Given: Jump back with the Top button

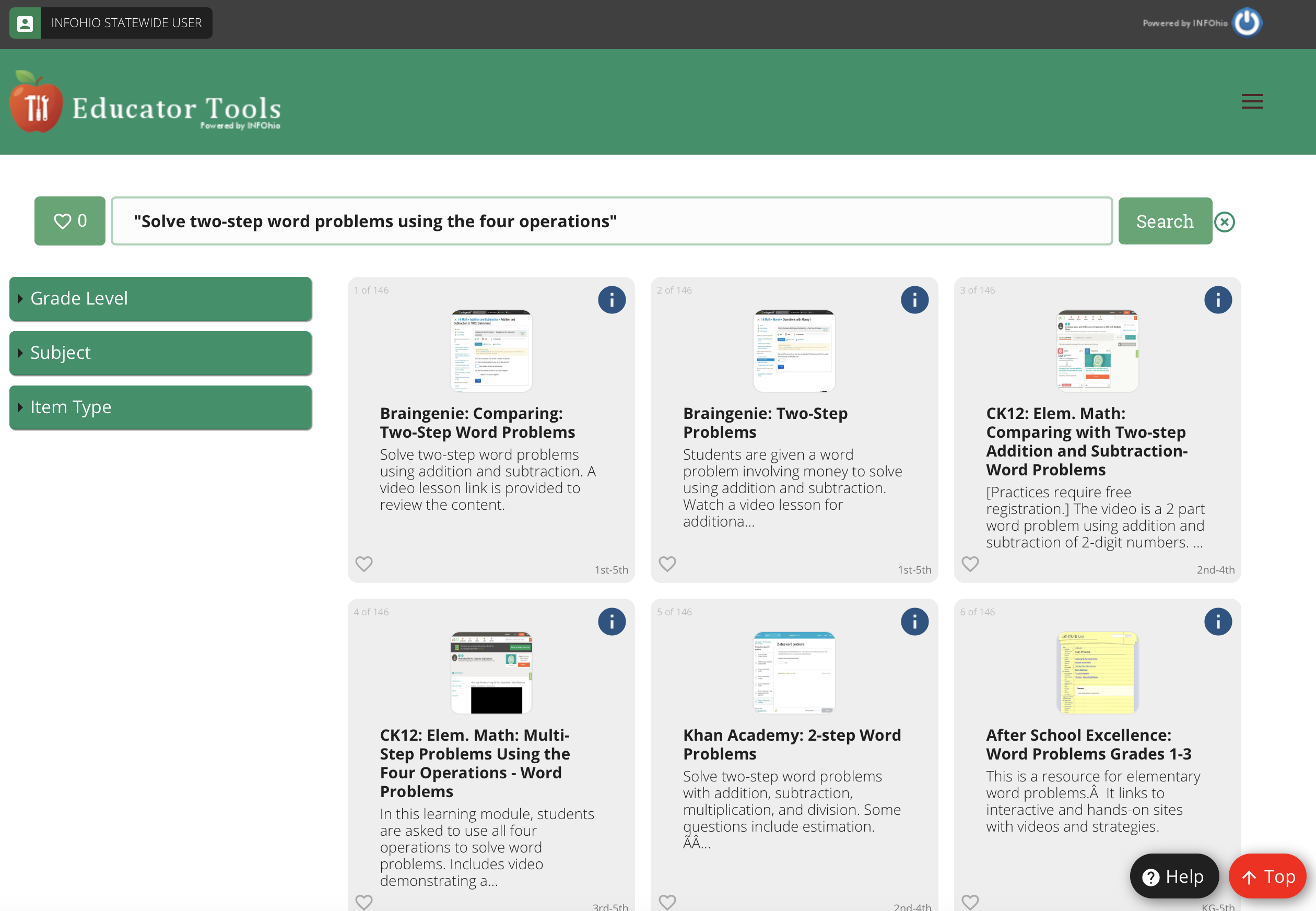Looking at the screenshot, I should [x=1267, y=876].
